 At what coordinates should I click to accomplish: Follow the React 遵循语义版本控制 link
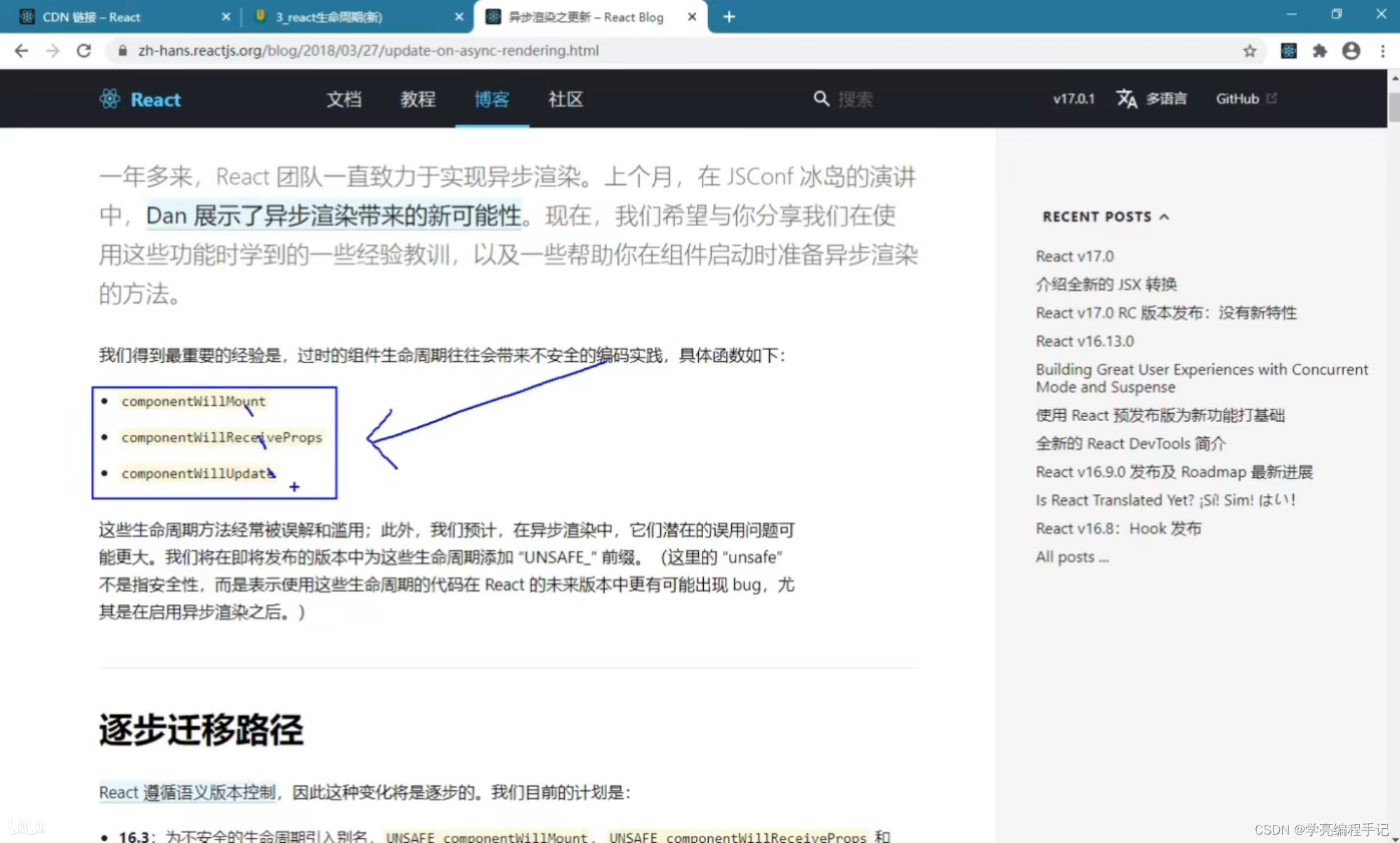pos(187,792)
